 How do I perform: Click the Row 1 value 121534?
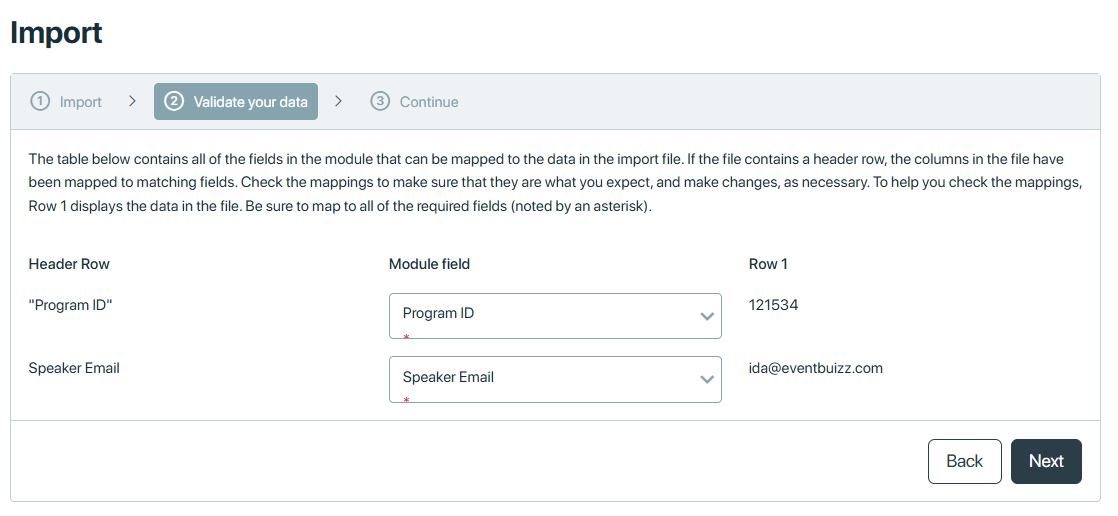coord(774,305)
